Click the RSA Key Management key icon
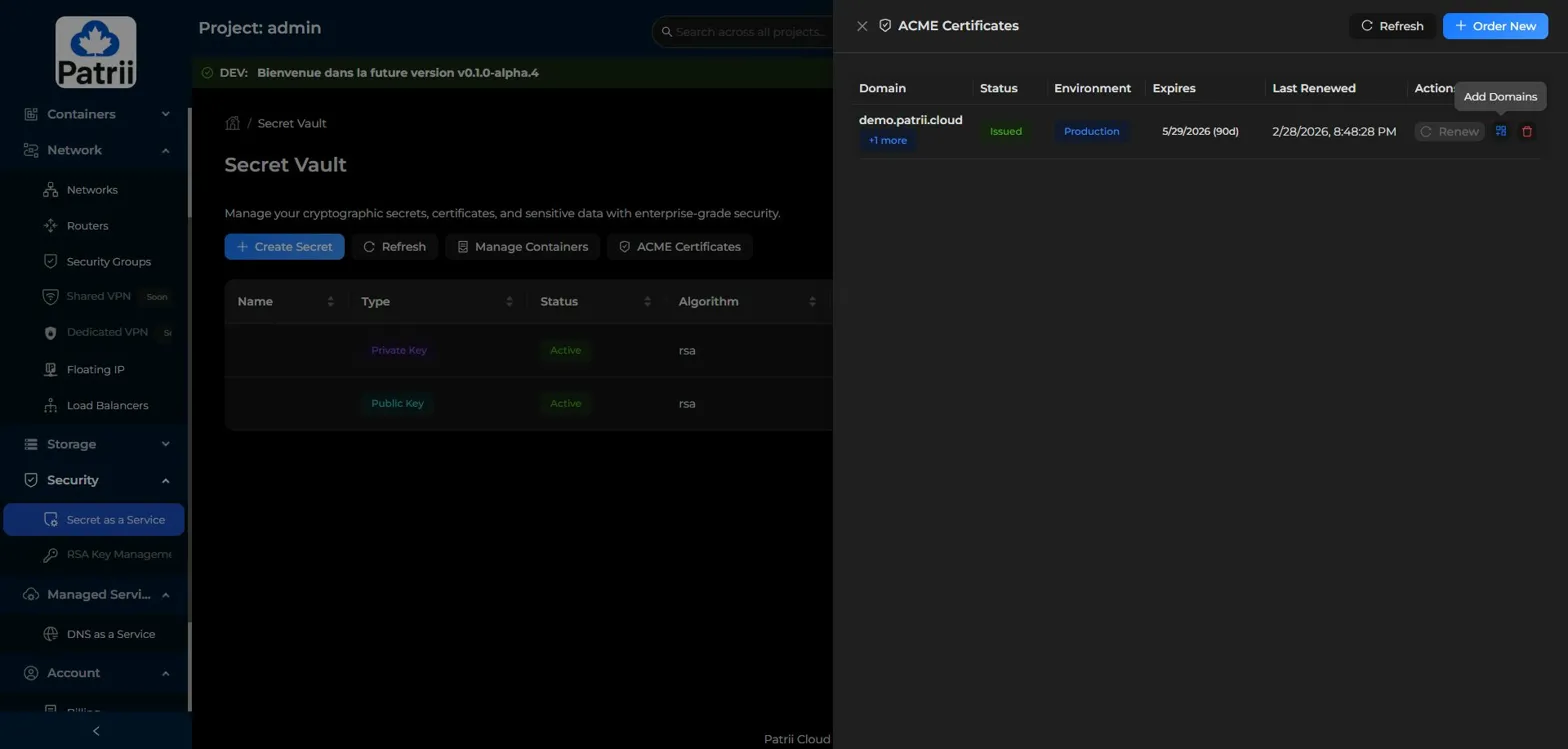 click(50, 554)
